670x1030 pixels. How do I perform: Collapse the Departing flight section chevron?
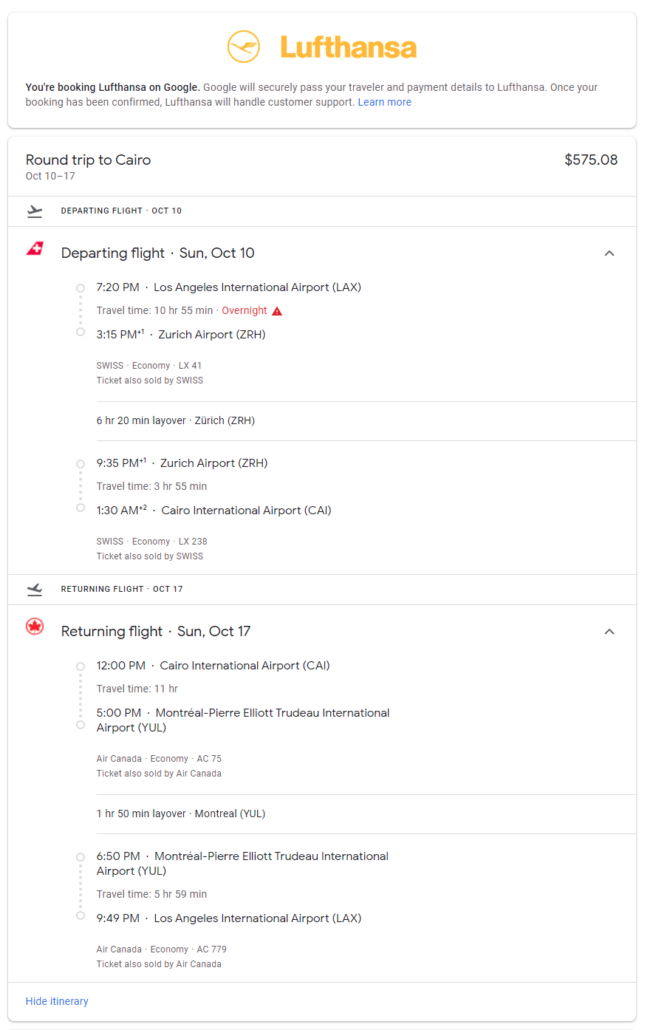pos(610,254)
